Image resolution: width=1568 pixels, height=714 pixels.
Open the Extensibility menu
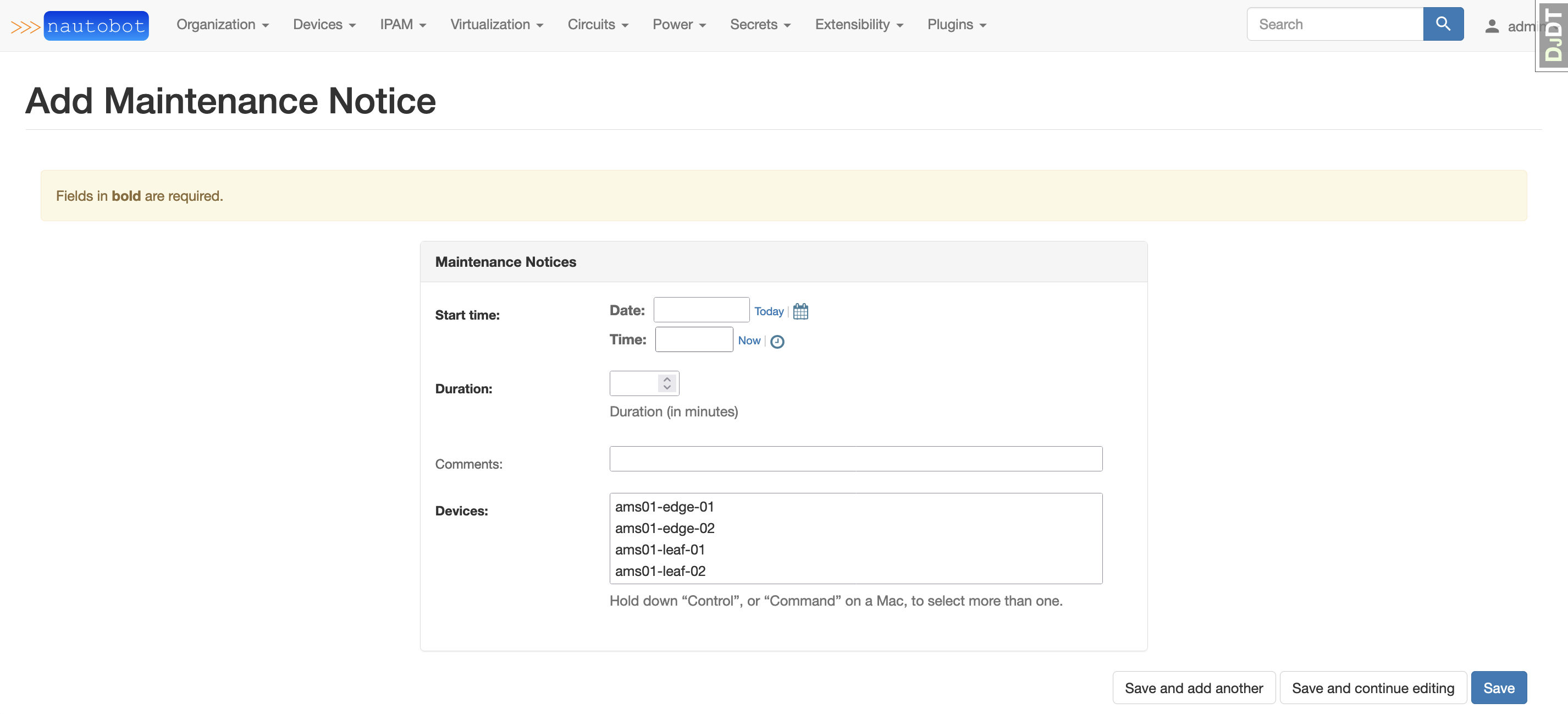point(859,24)
